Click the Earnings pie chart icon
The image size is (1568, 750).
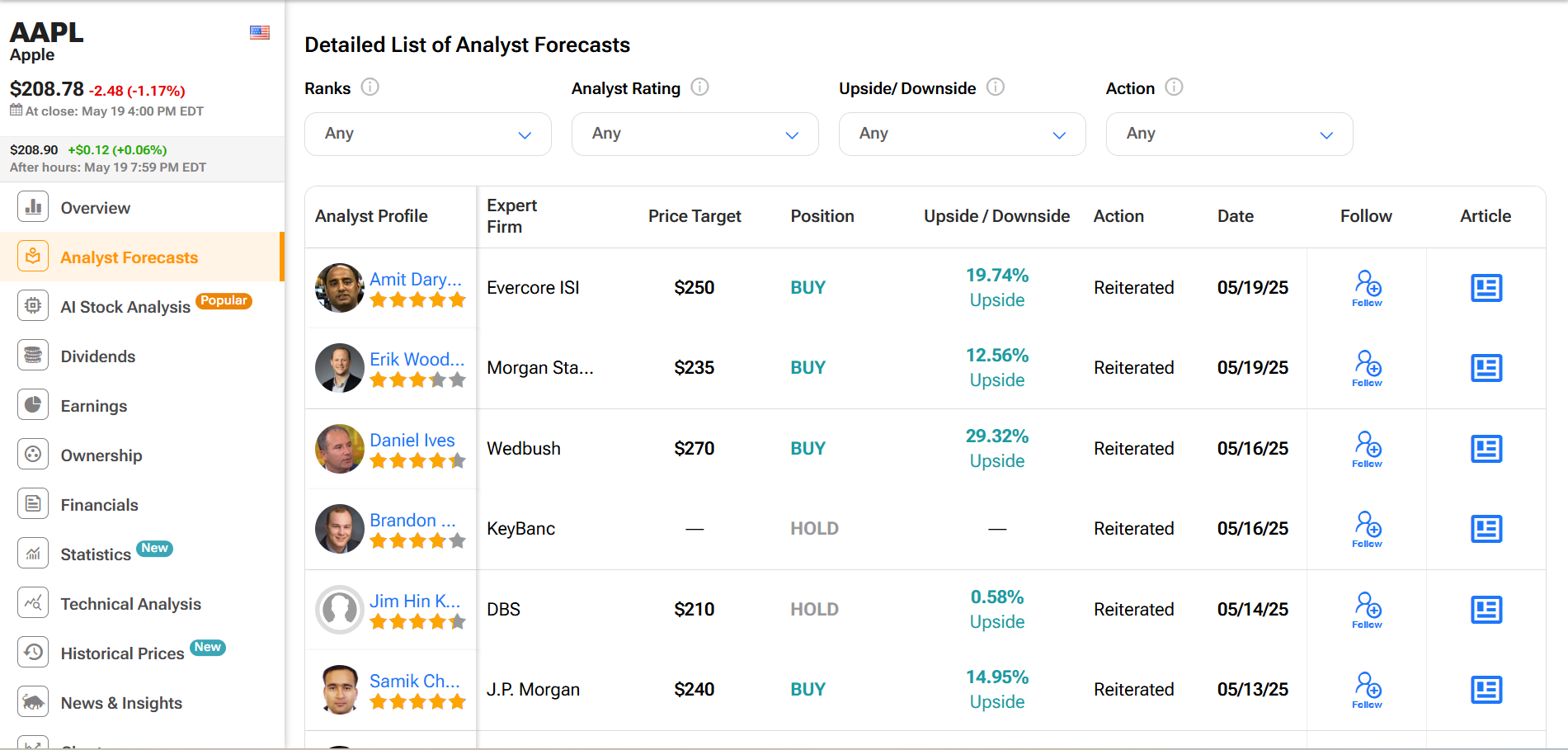(33, 405)
